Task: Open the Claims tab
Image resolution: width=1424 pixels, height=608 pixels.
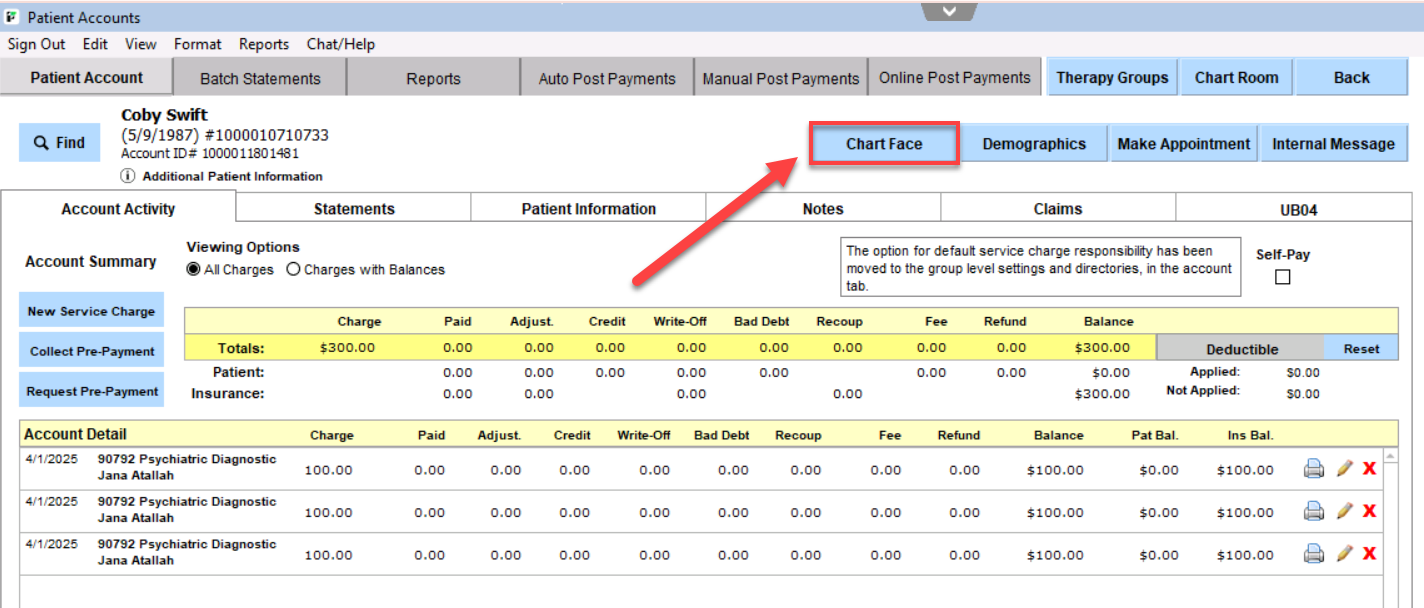Action: click(1058, 209)
